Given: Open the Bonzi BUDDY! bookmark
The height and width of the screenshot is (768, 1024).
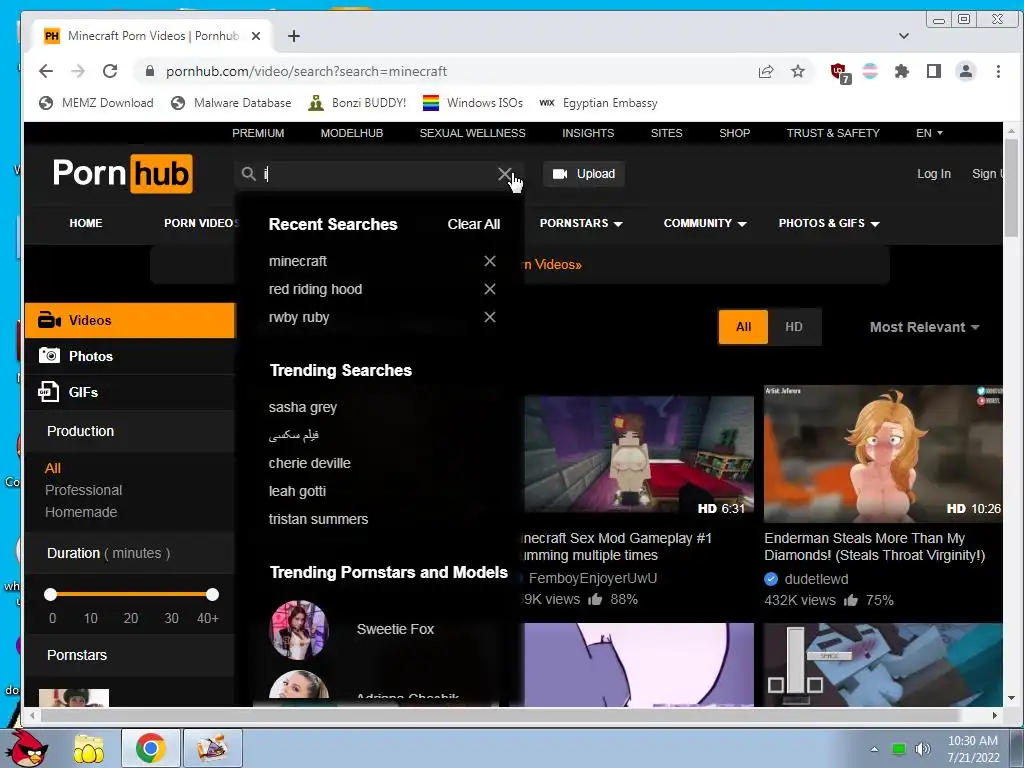Looking at the screenshot, I should [x=357, y=103].
